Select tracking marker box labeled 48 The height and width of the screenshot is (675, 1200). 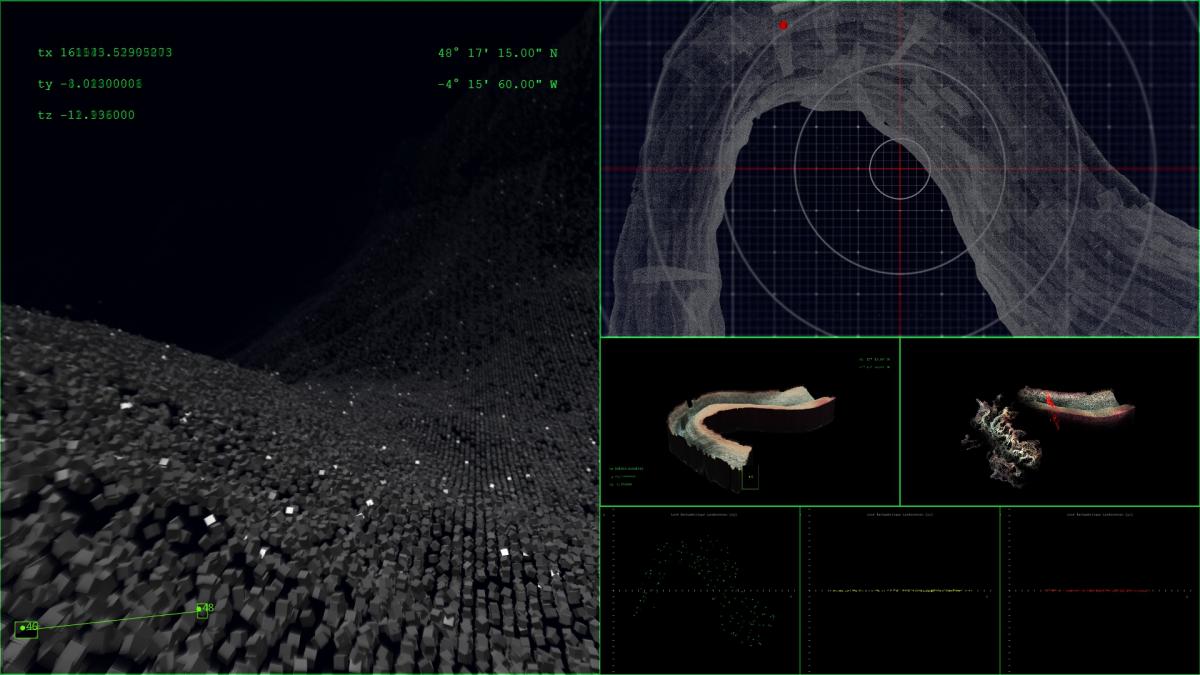203,610
